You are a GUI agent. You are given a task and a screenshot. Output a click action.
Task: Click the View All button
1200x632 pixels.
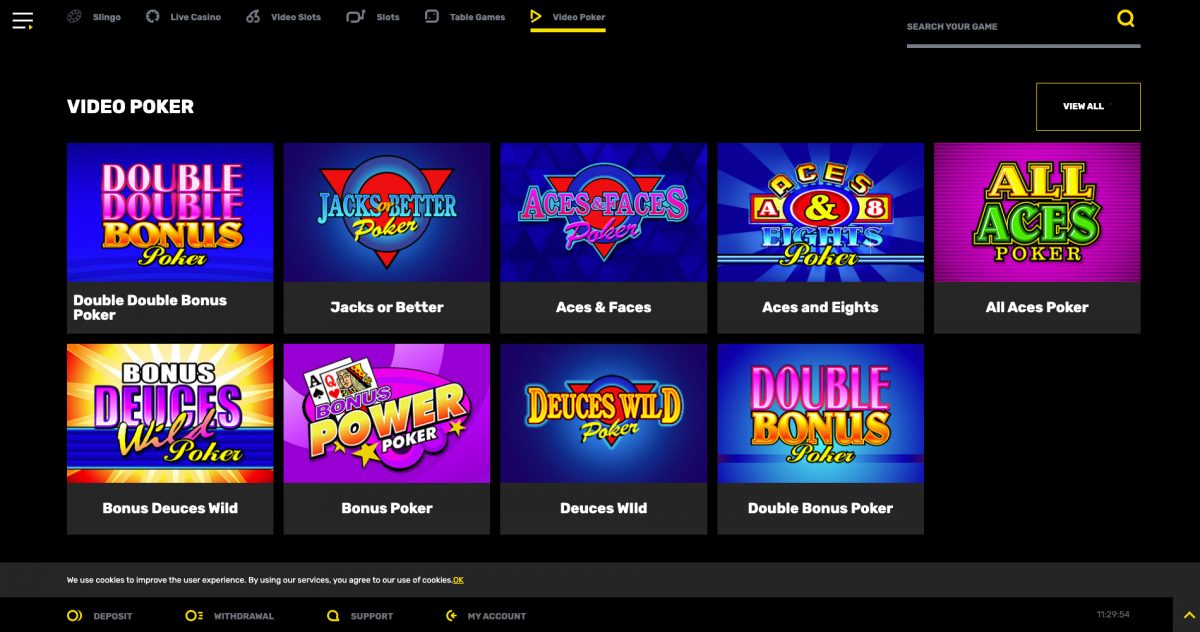point(1088,107)
